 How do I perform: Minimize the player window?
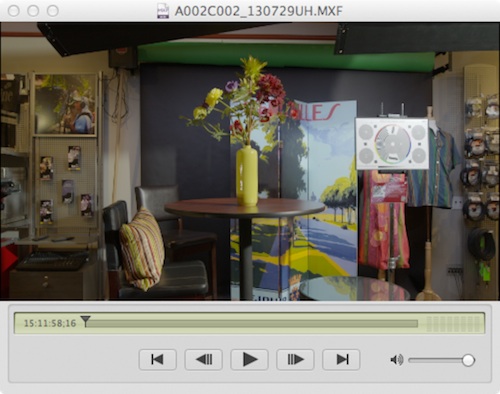33,11
